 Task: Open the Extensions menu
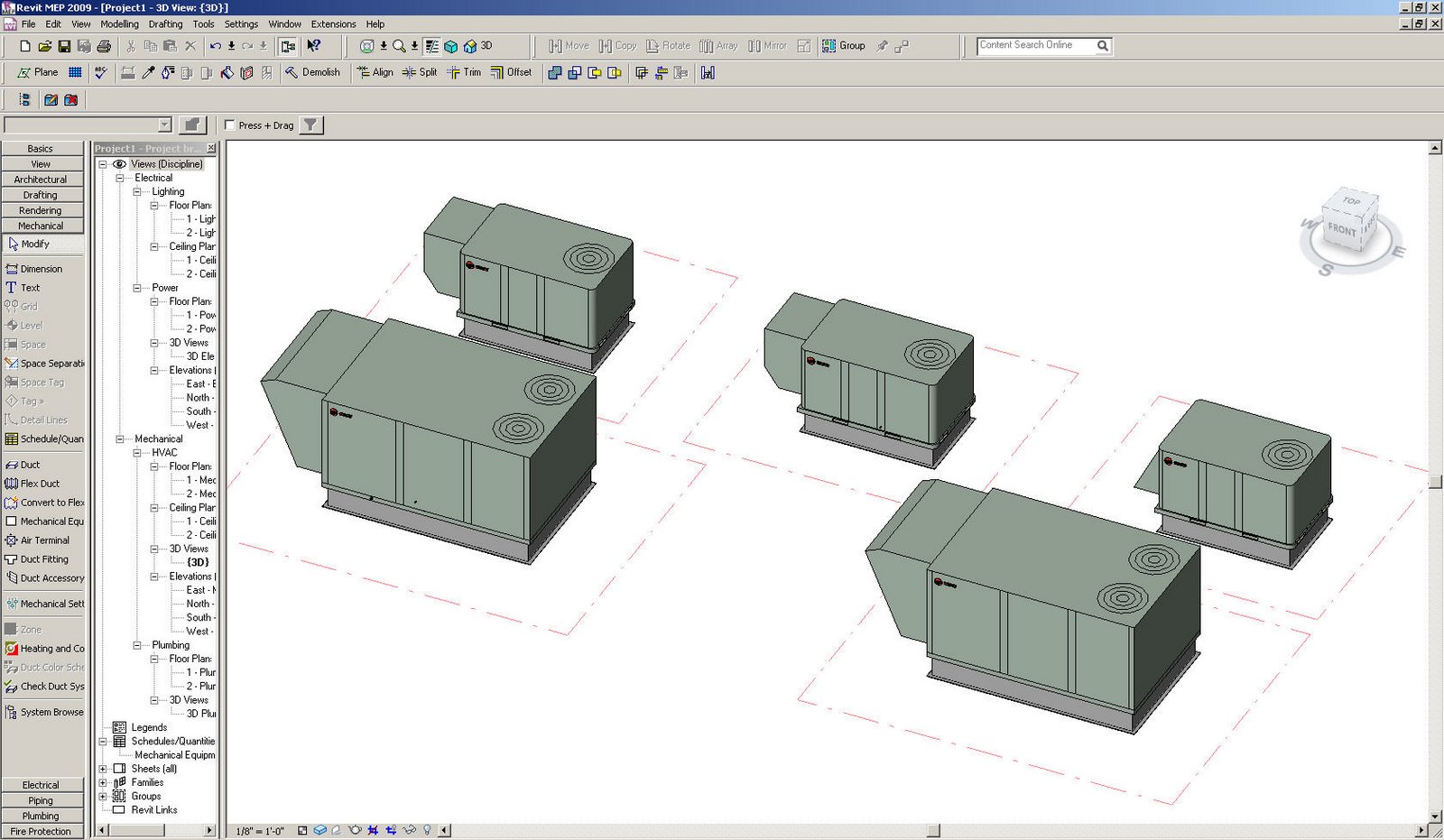333,24
